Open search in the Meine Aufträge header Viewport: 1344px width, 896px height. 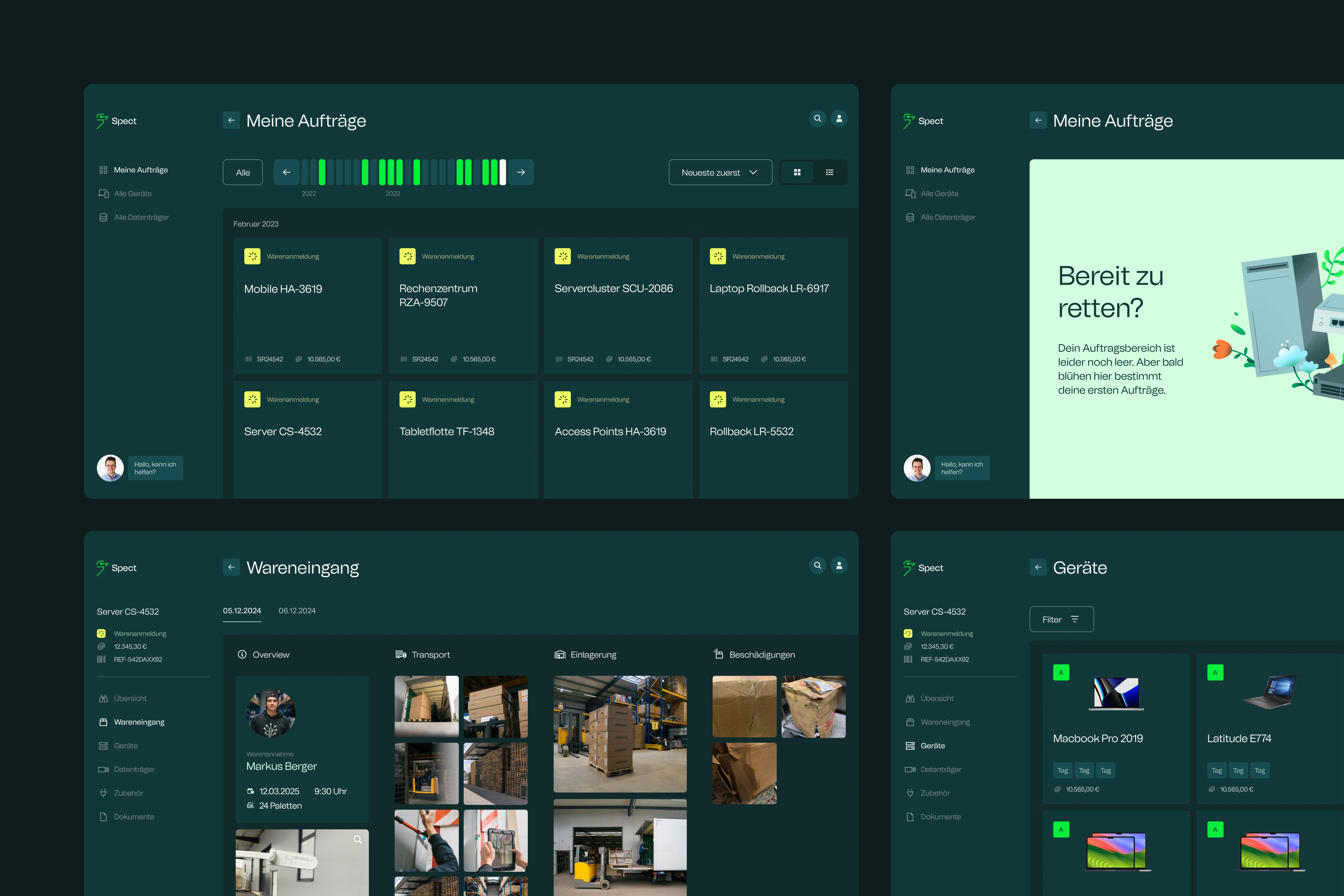[x=817, y=118]
